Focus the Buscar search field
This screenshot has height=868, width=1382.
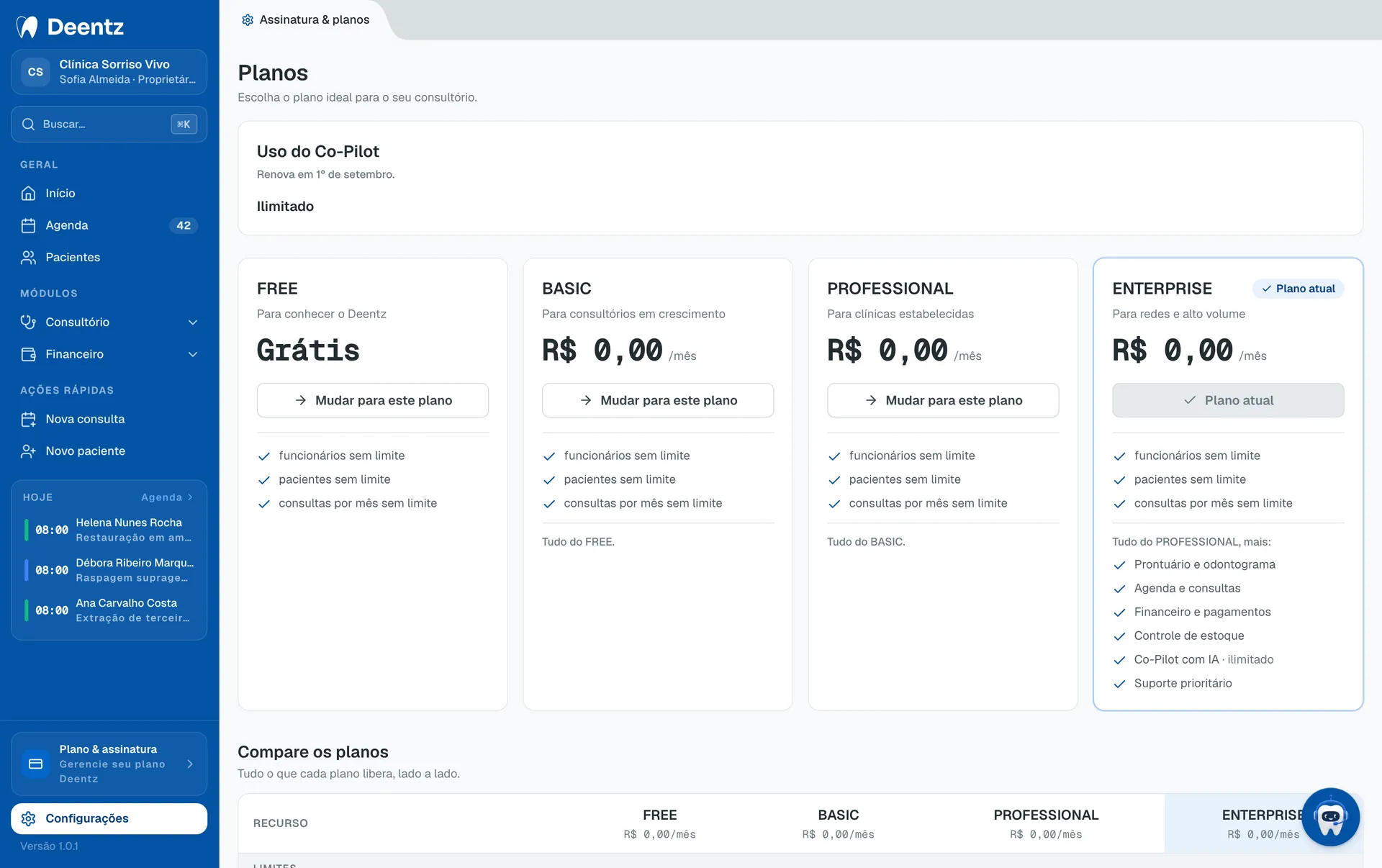109,125
